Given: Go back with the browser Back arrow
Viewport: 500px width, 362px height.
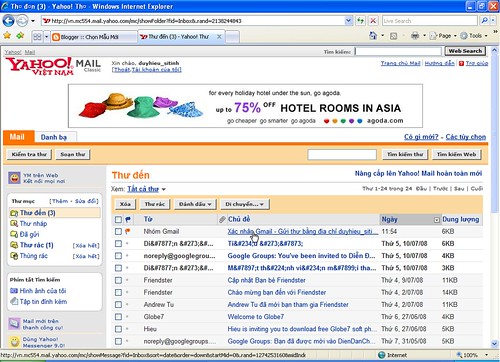Looking at the screenshot, I should coord(8,21).
